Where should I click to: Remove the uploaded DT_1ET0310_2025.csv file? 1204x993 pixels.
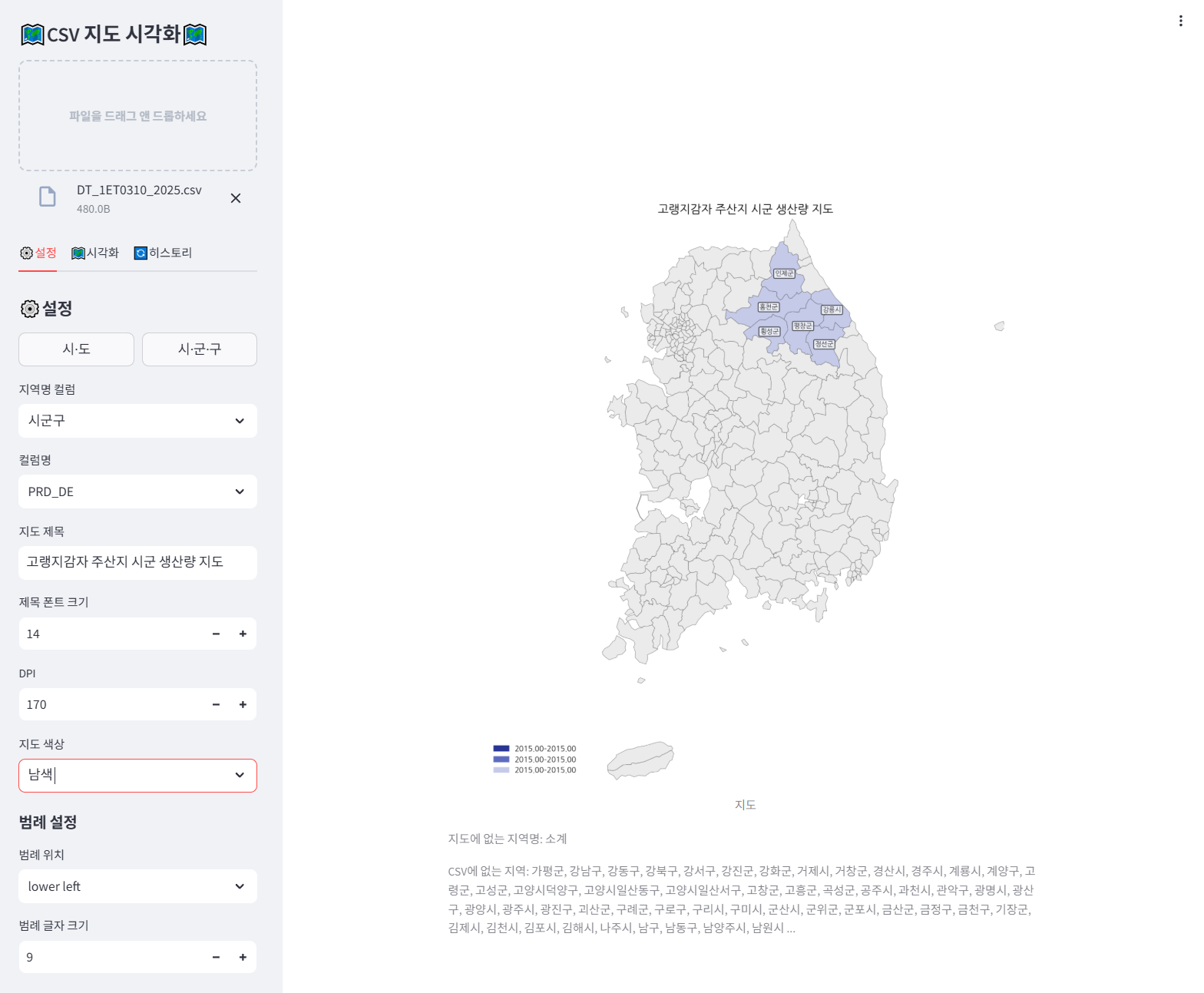pyautogui.click(x=236, y=198)
